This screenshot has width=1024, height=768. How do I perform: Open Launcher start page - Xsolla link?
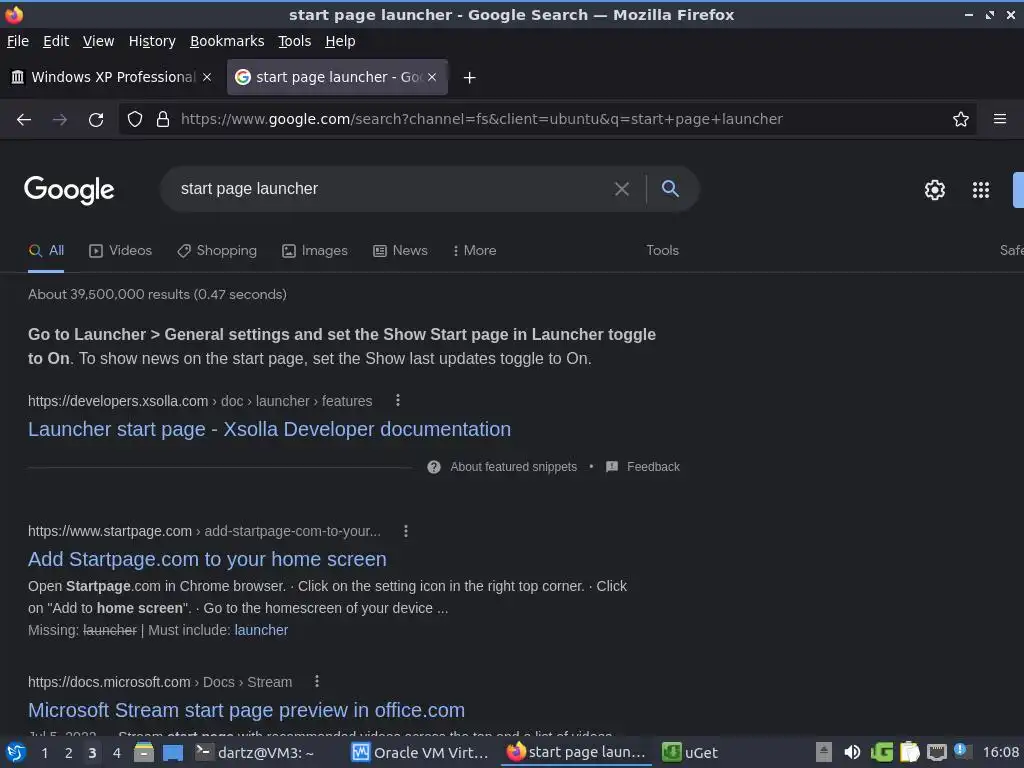pos(269,429)
